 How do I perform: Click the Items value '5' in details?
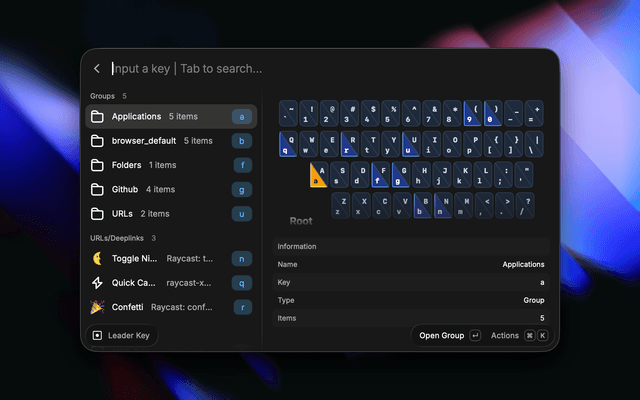point(542,318)
